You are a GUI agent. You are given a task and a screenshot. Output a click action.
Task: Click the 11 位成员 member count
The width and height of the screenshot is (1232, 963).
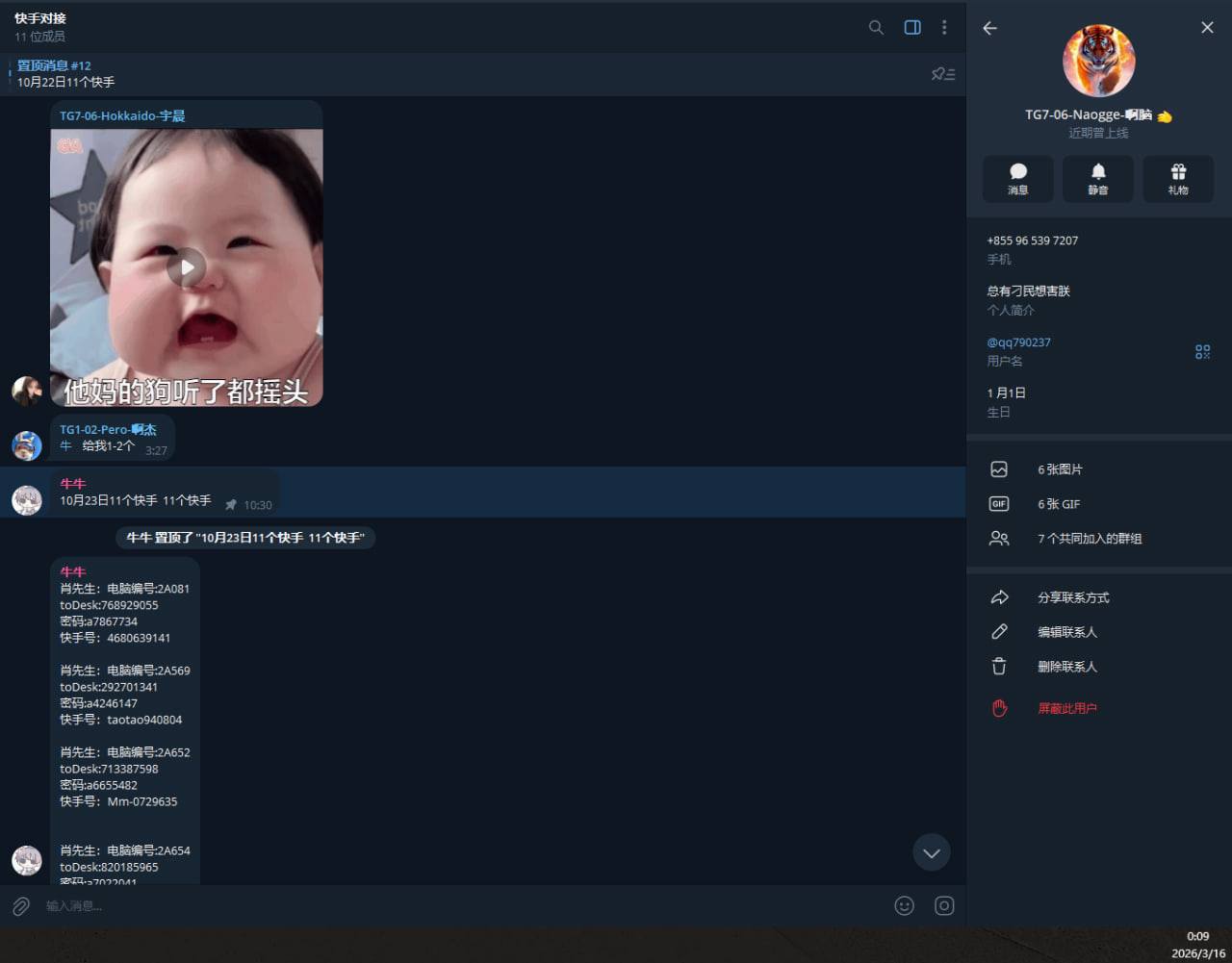click(x=39, y=37)
